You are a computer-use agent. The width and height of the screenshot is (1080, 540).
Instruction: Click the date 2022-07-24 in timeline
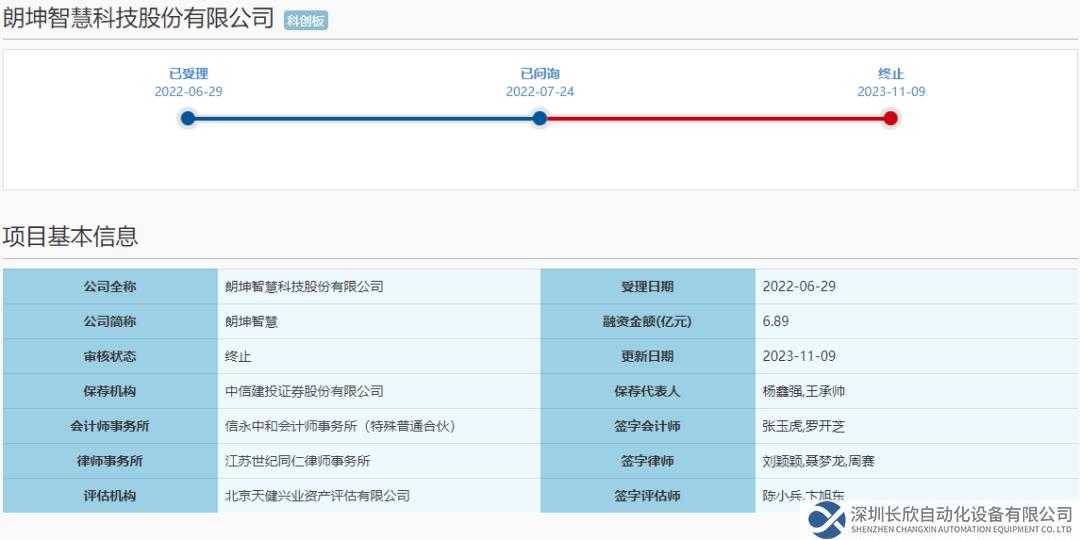539,92
